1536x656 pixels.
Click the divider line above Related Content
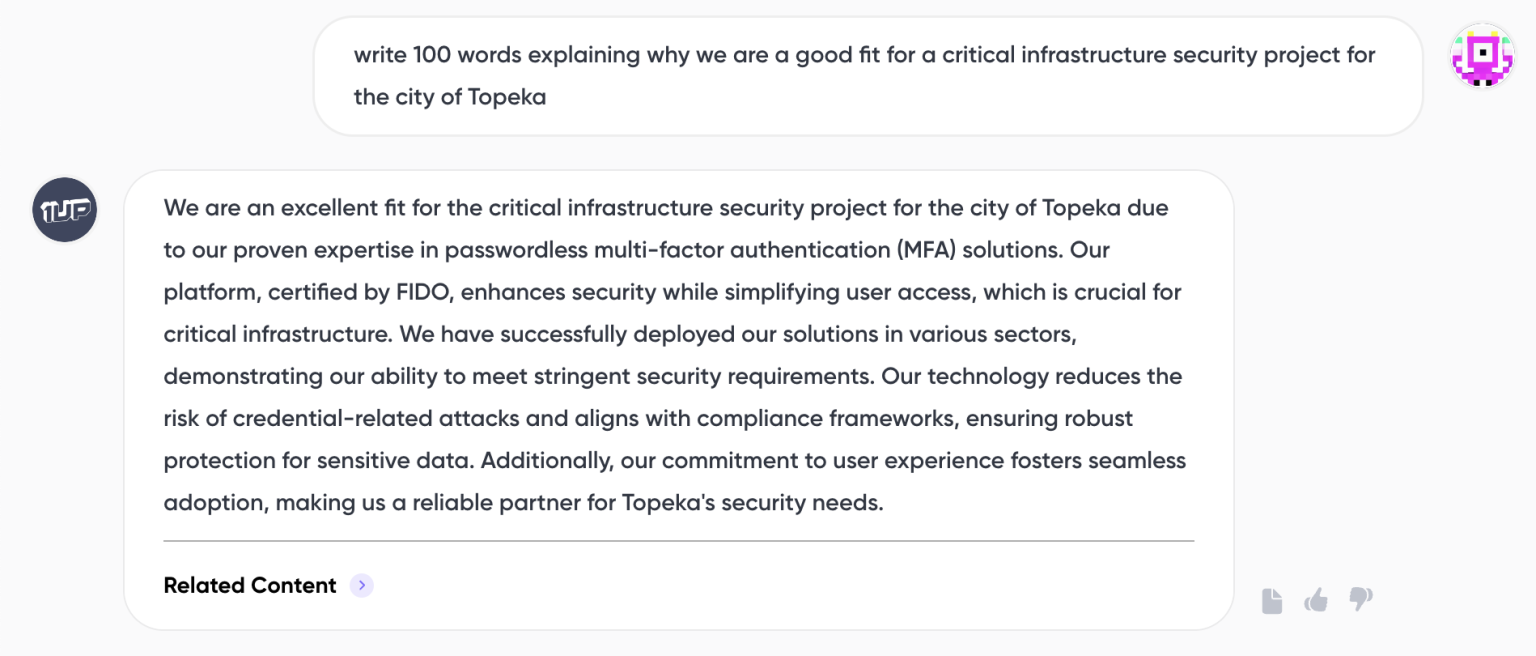click(678, 541)
